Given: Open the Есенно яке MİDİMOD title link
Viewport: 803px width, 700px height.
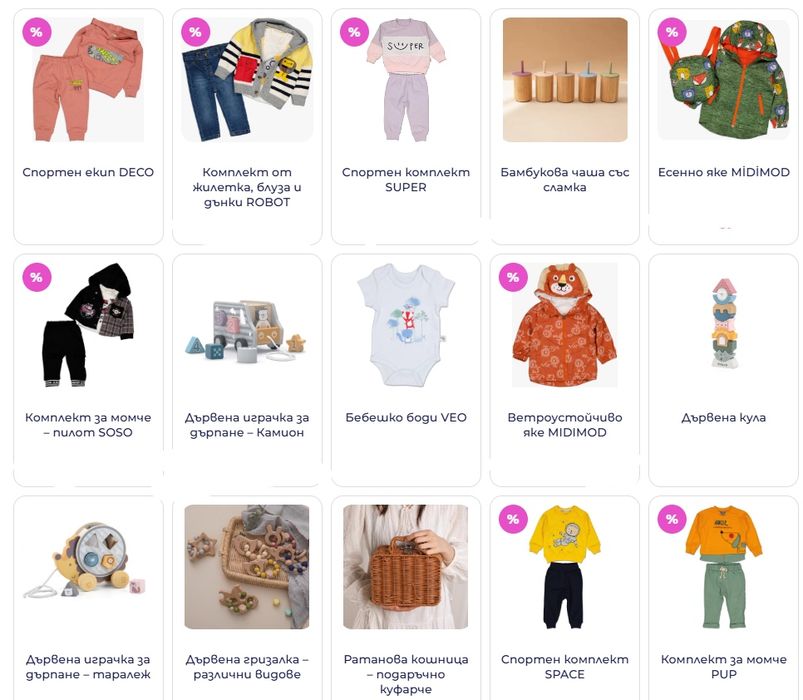Looking at the screenshot, I should click(724, 172).
